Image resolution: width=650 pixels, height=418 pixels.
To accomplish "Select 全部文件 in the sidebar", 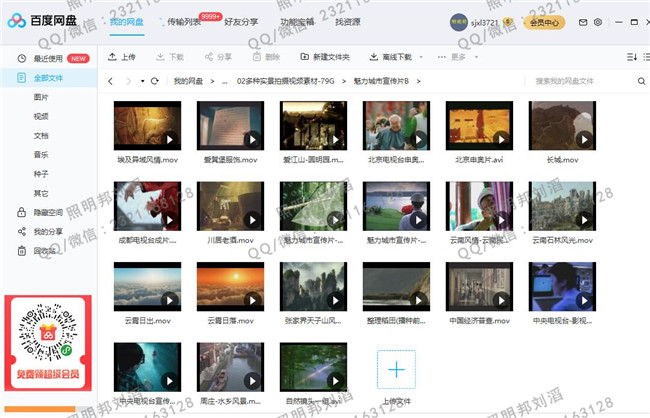I will 49,78.
